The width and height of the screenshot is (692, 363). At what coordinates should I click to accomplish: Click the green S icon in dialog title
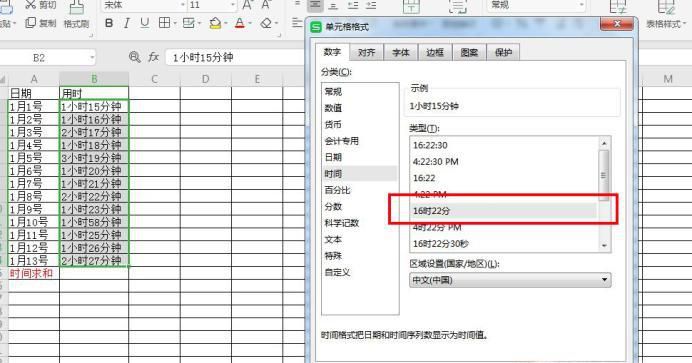316,27
